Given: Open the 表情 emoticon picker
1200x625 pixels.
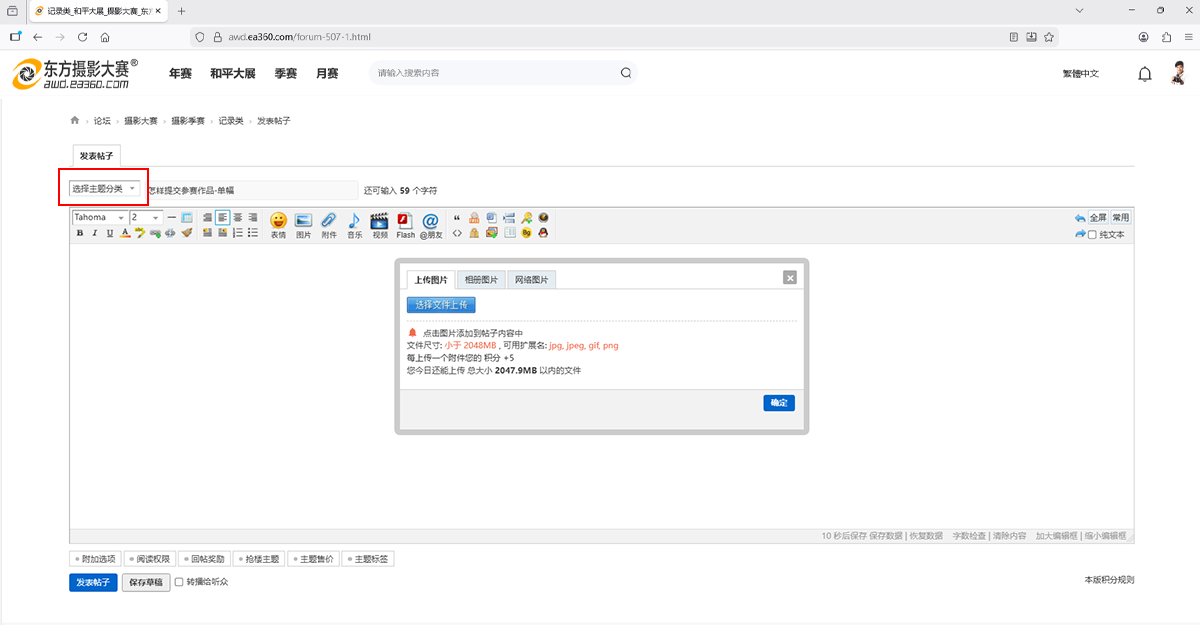Looking at the screenshot, I should [x=279, y=223].
